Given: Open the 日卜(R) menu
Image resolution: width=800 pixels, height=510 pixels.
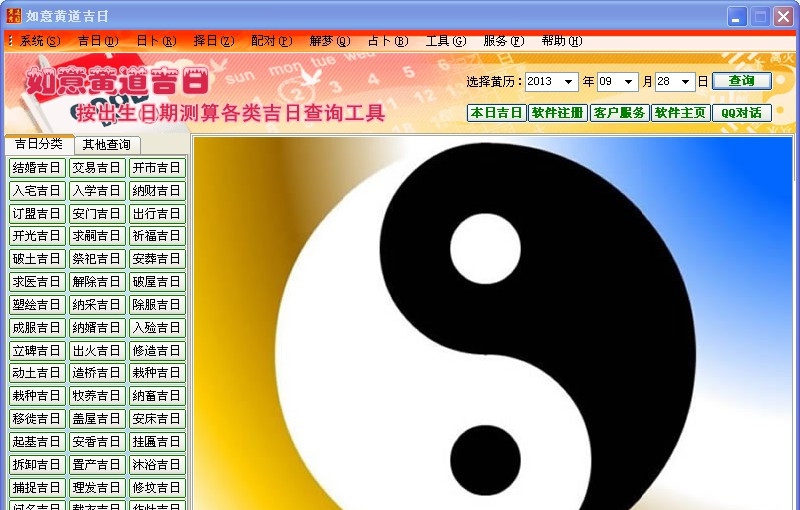Looking at the screenshot, I should [156, 41].
